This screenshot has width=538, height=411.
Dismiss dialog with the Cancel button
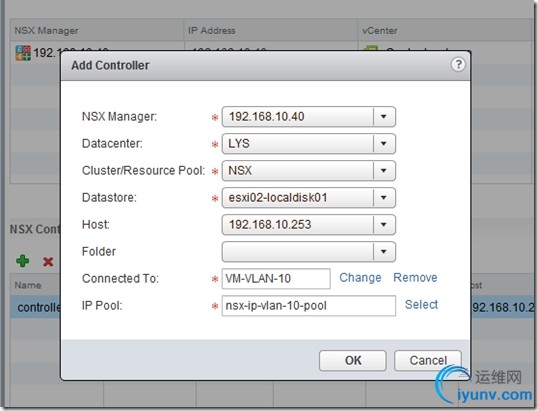tap(428, 361)
